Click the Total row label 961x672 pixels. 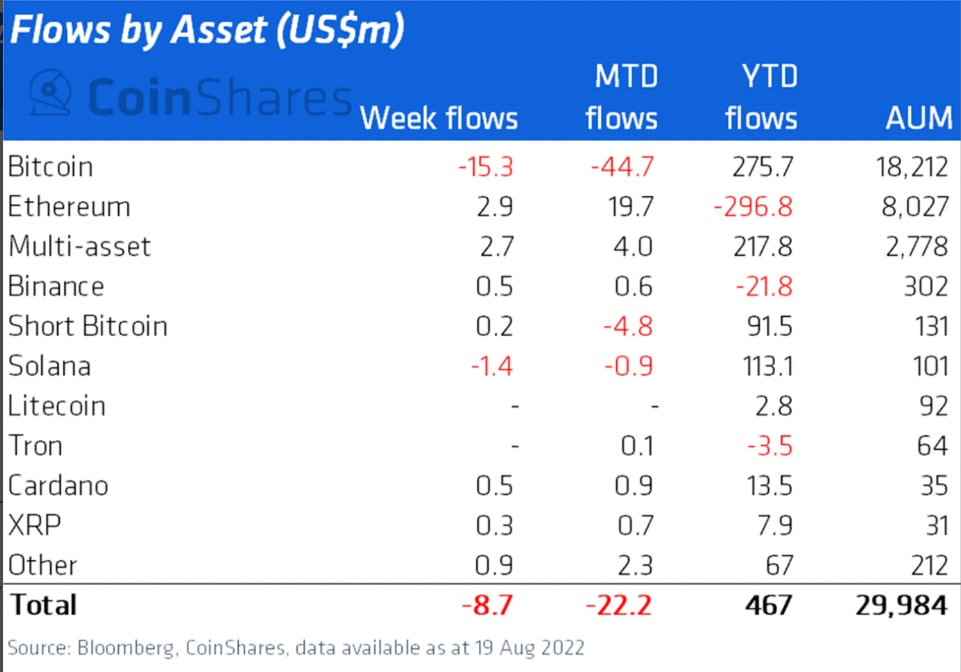coord(42,605)
